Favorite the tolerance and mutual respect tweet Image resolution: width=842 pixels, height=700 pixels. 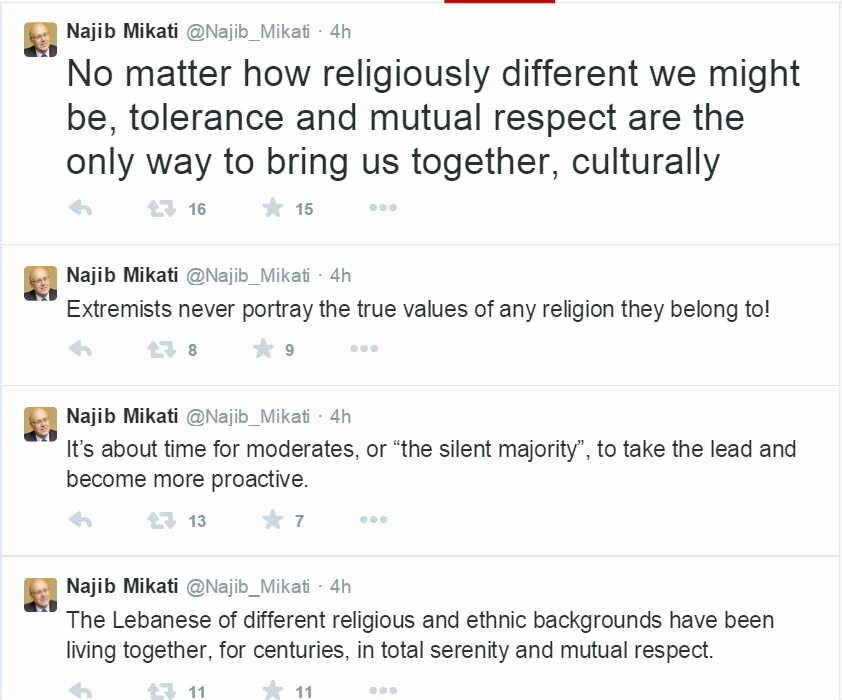pyautogui.click(x=272, y=208)
